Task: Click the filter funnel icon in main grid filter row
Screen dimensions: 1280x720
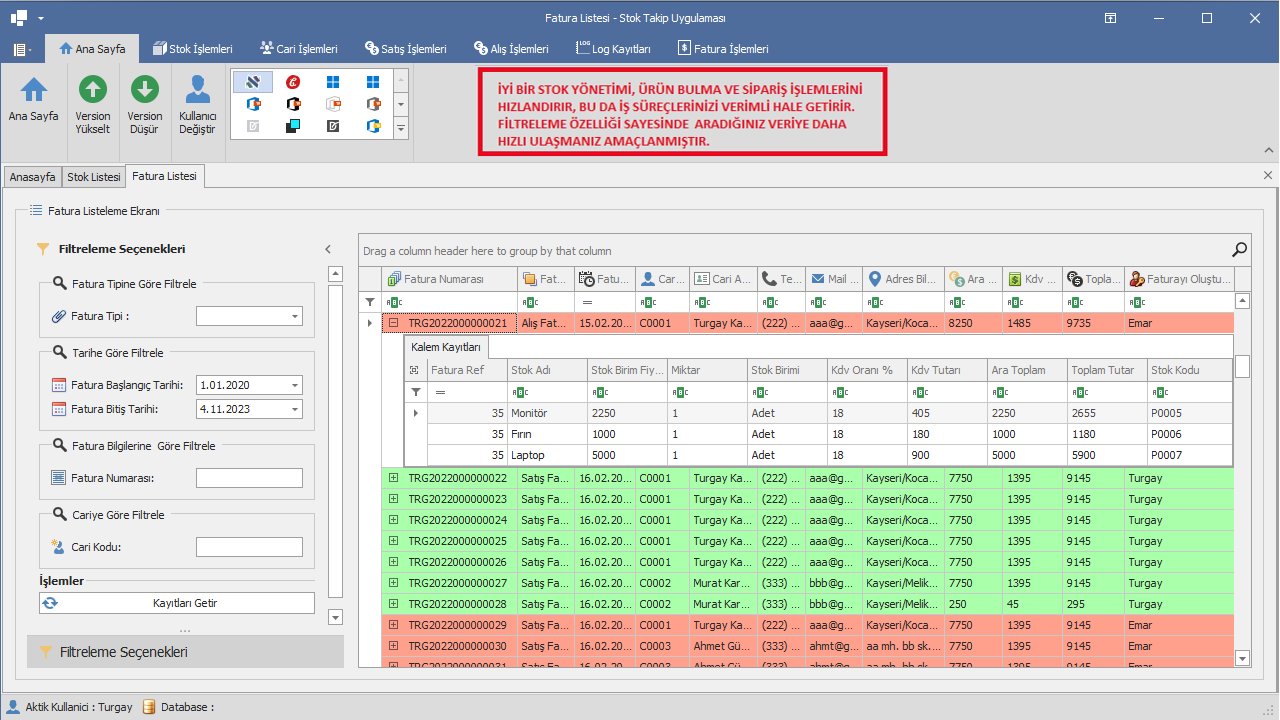Action: [x=369, y=301]
